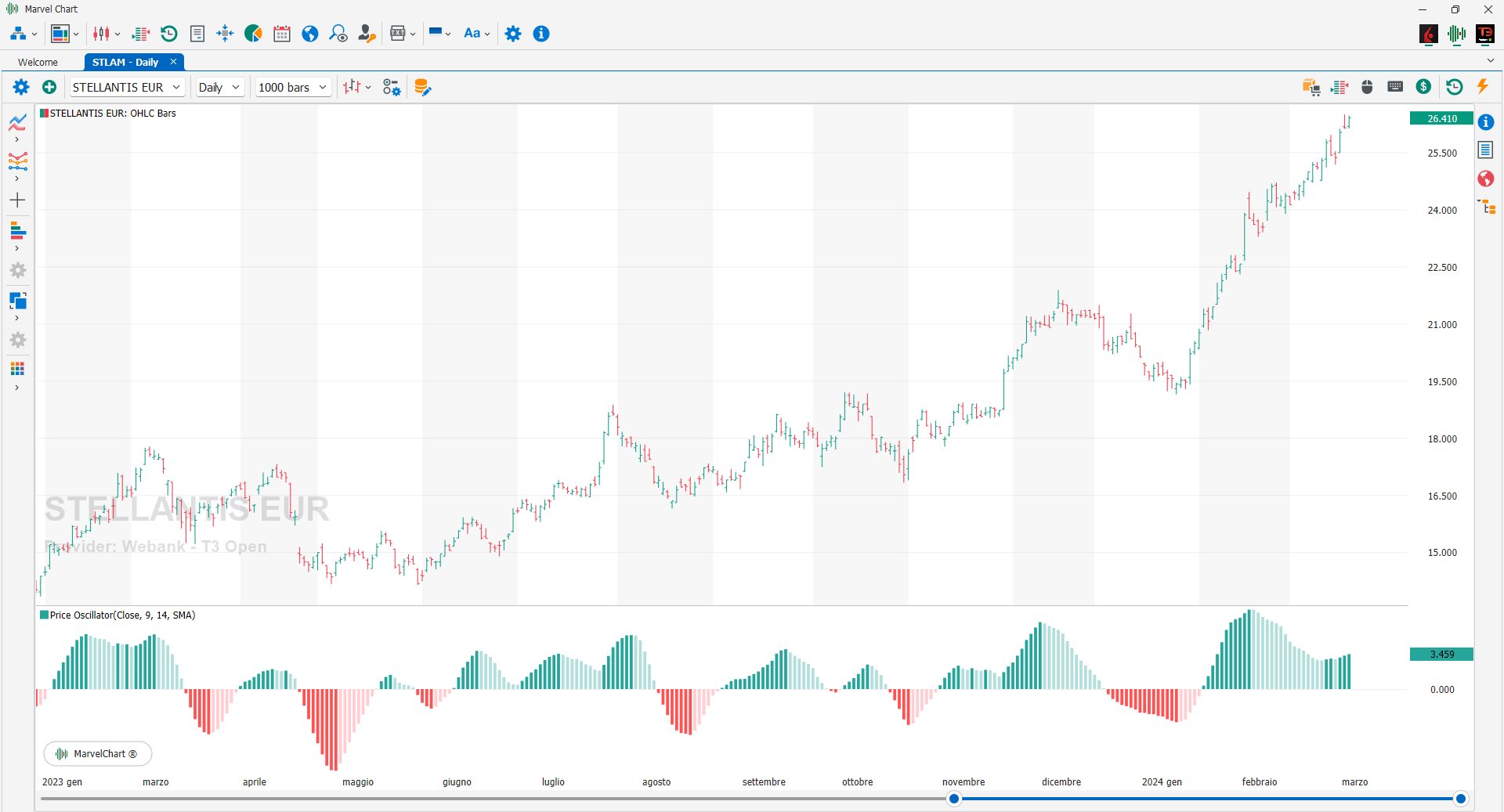This screenshot has width=1504, height=812.
Task: Open the STELLANTIS EUR symbol dropdown
Action: 127,87
